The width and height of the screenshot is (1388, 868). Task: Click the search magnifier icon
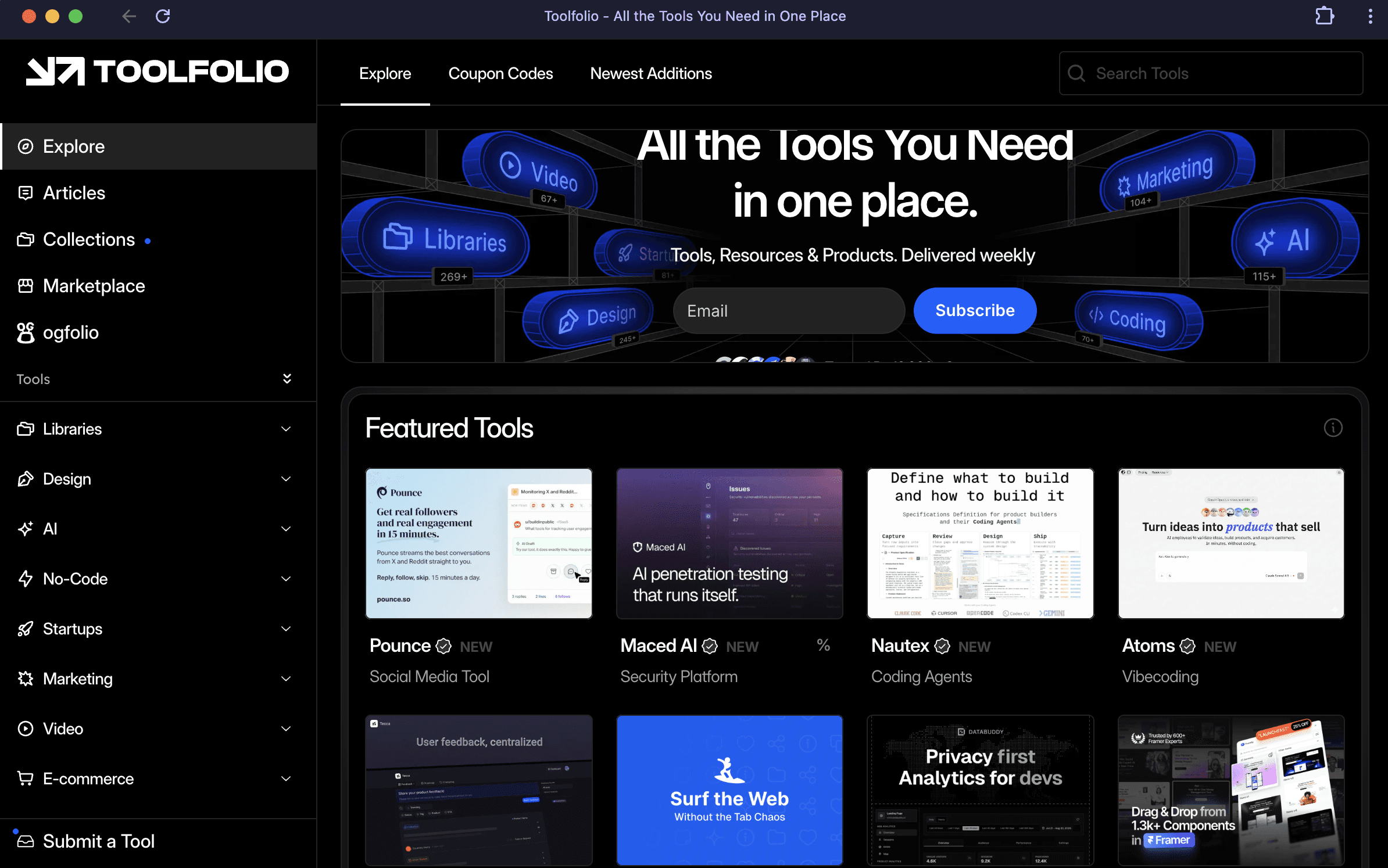[1076, 73]
